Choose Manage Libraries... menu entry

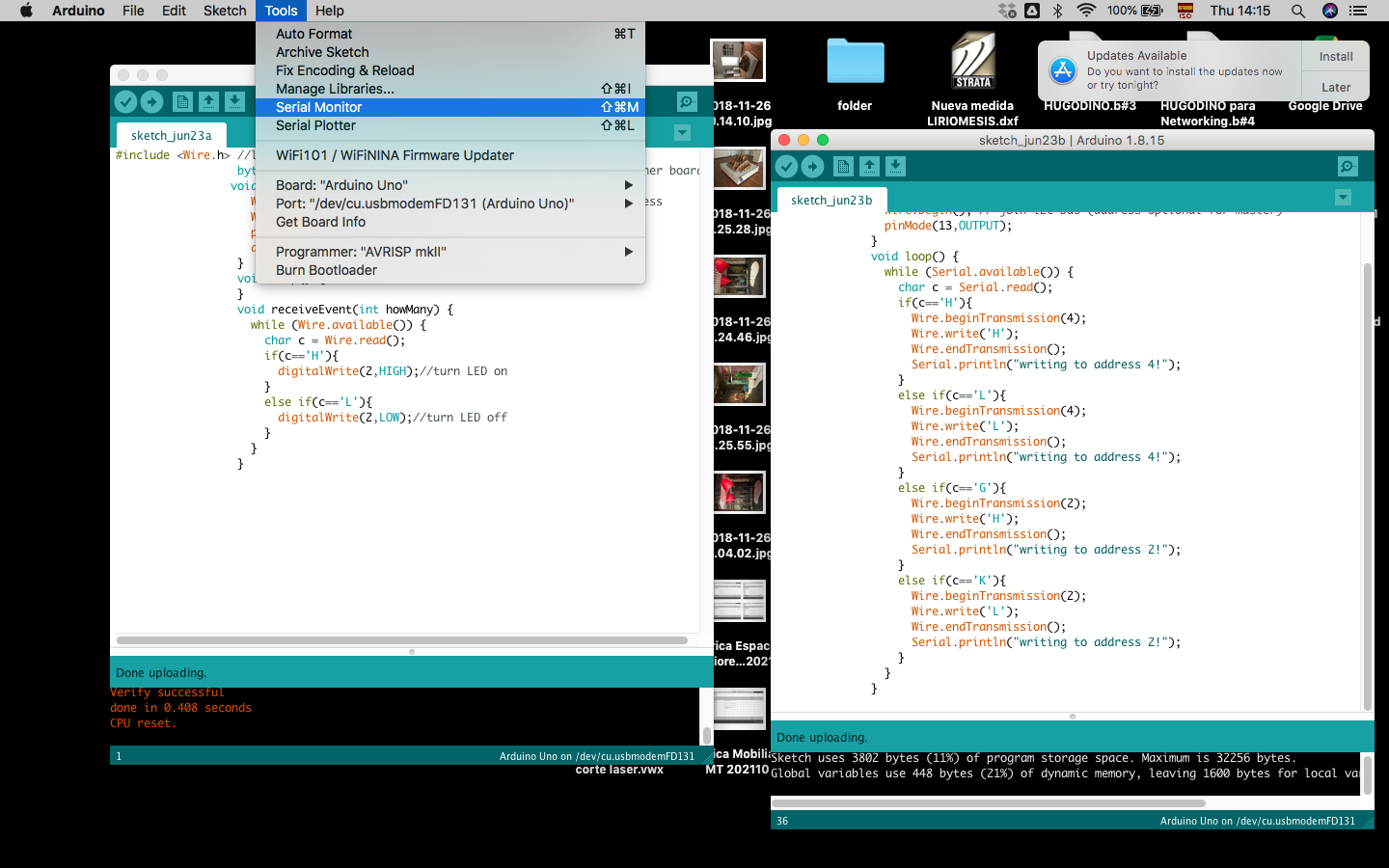pyautogui.click(x=335, y=89)
